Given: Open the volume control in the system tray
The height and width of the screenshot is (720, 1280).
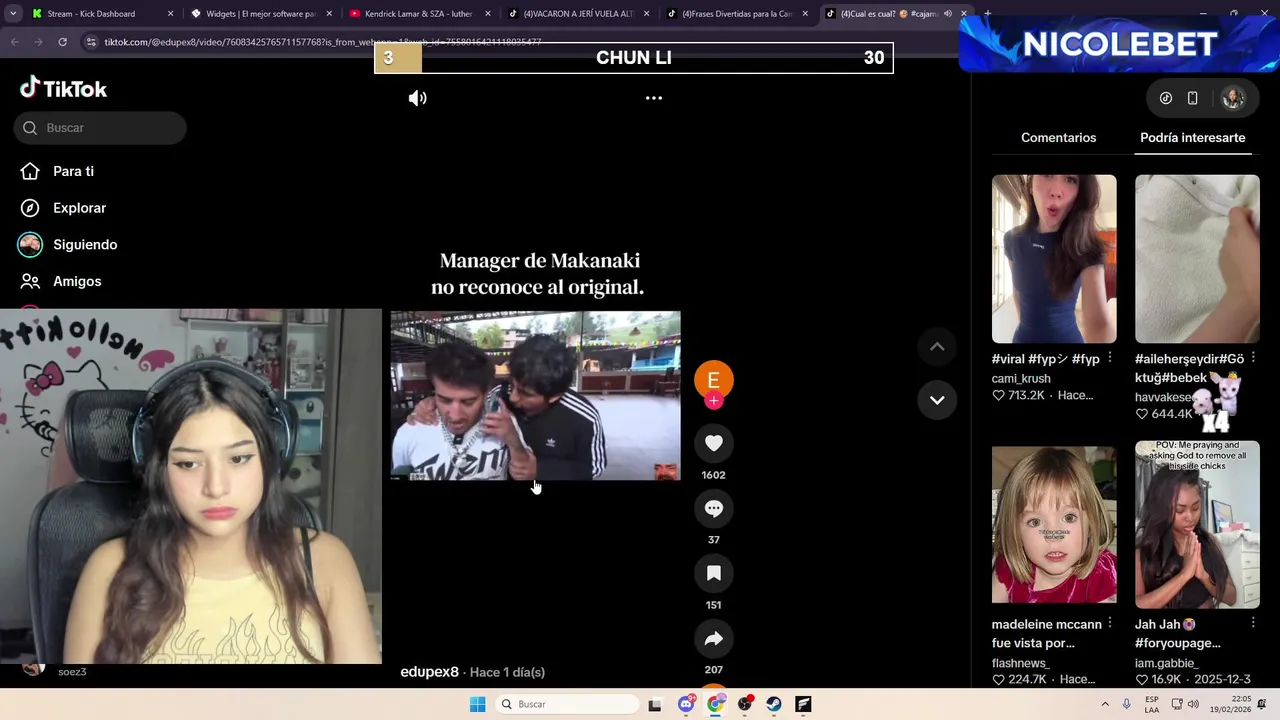Looking at the screenshot, I should point(1193,704).
